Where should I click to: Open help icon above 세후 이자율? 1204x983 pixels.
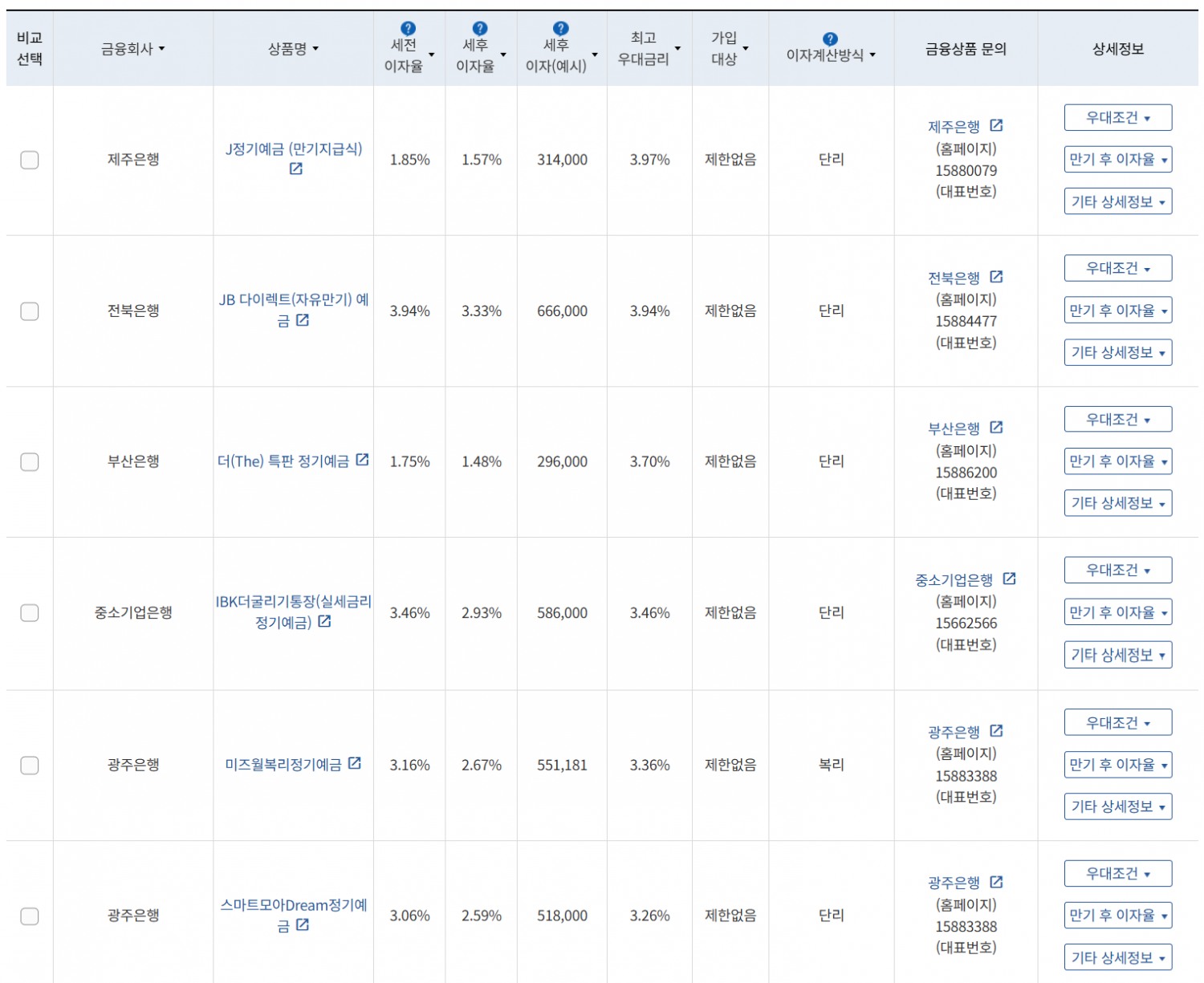pos(480,29)
